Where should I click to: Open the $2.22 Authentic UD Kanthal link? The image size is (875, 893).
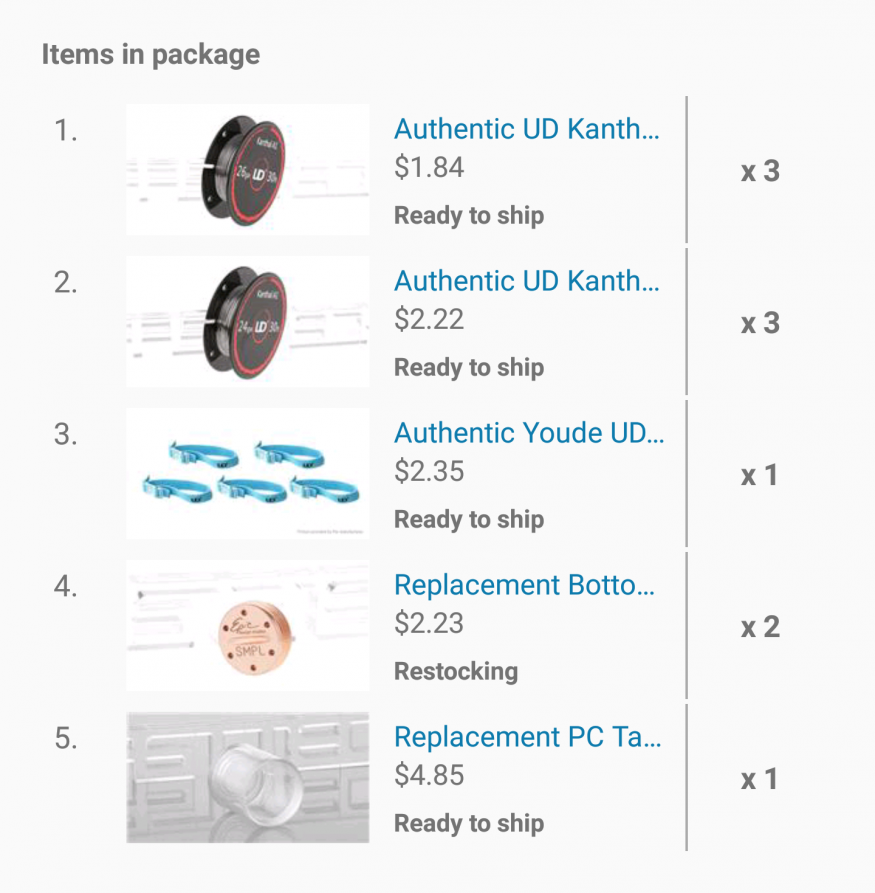click(x=527, y=282)
